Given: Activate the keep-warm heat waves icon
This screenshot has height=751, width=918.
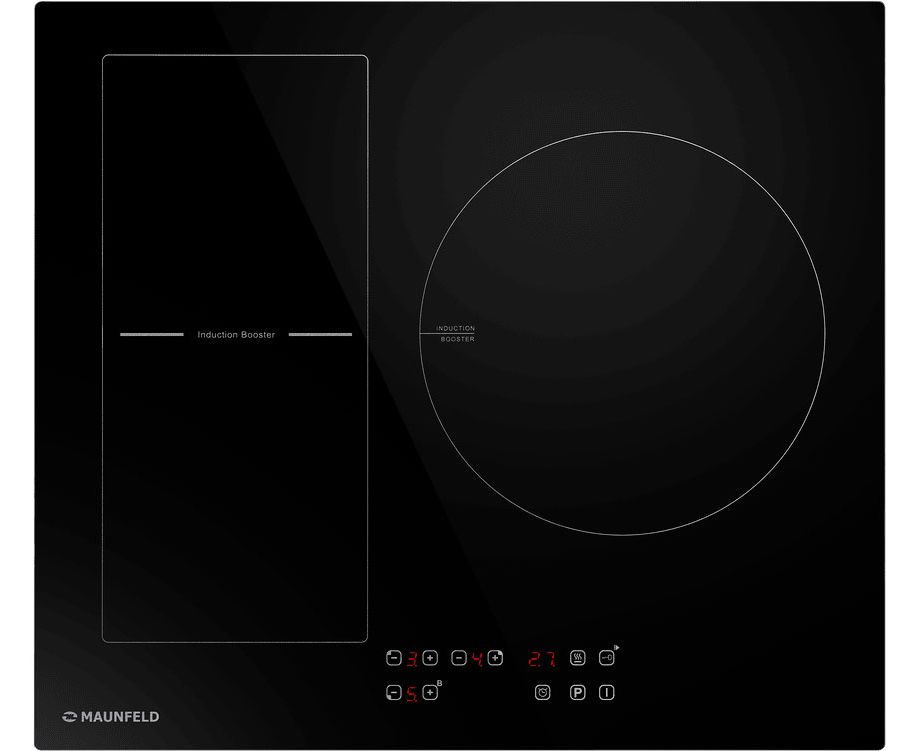Looking at the screenshot, I should coord(577,658).
